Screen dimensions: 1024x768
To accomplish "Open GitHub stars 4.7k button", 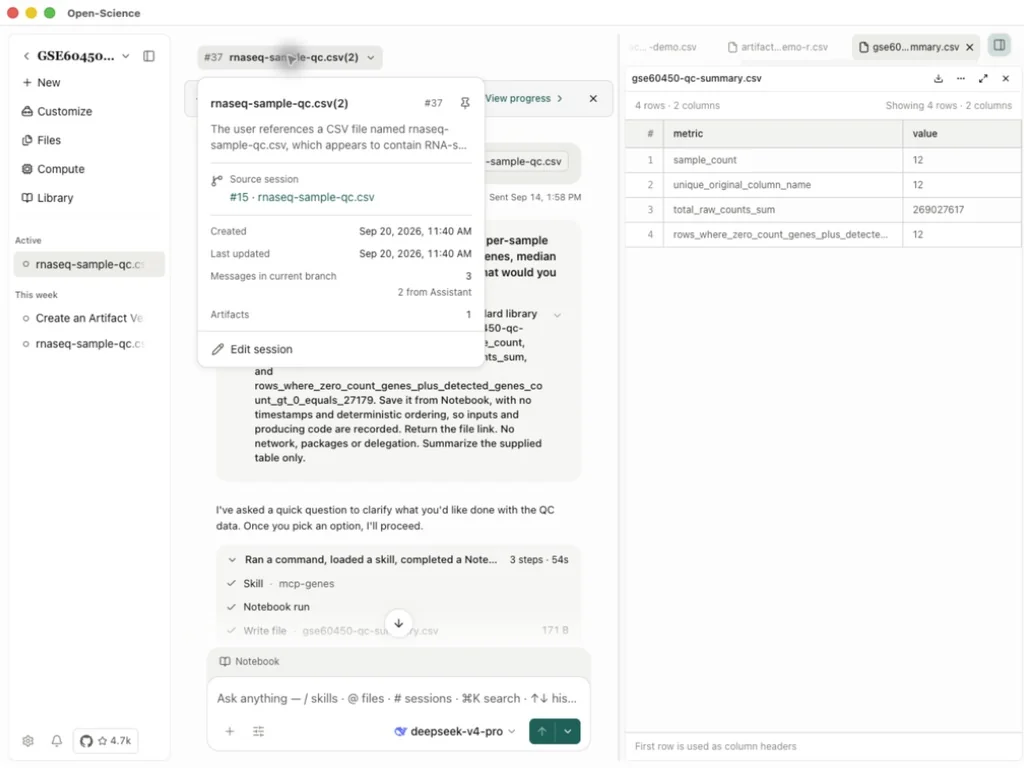I will tap(105, 741).
